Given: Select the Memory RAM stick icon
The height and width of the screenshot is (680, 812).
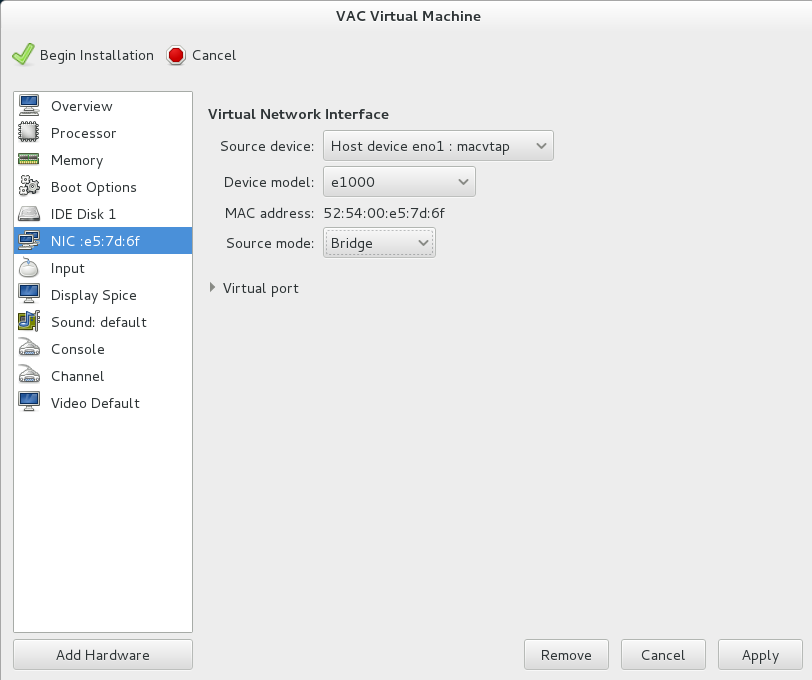Looking at the screenshot, I should click(x=29, y=160).
